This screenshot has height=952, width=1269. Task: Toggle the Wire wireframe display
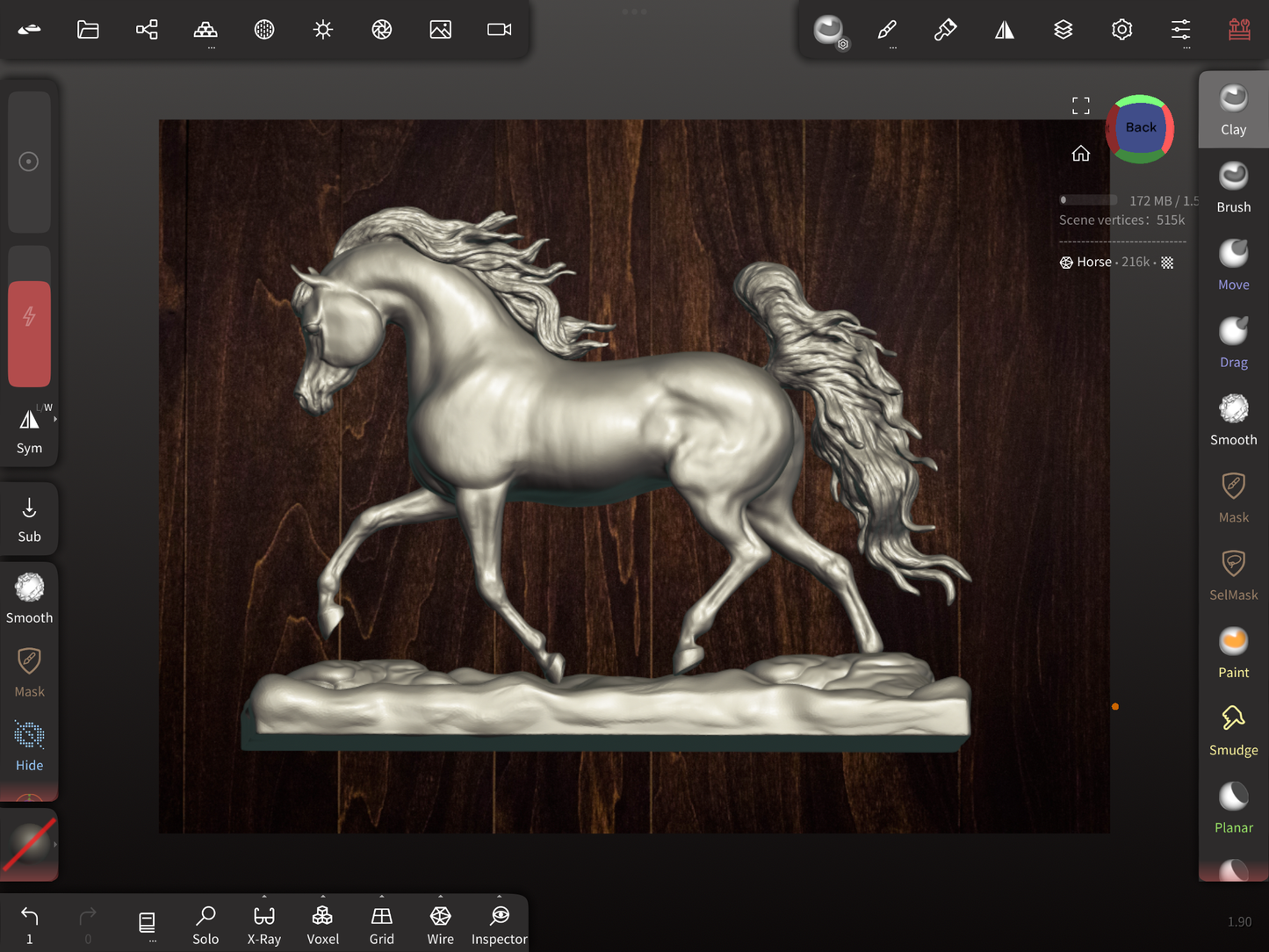pyautogui.click(x=440, y=924)
